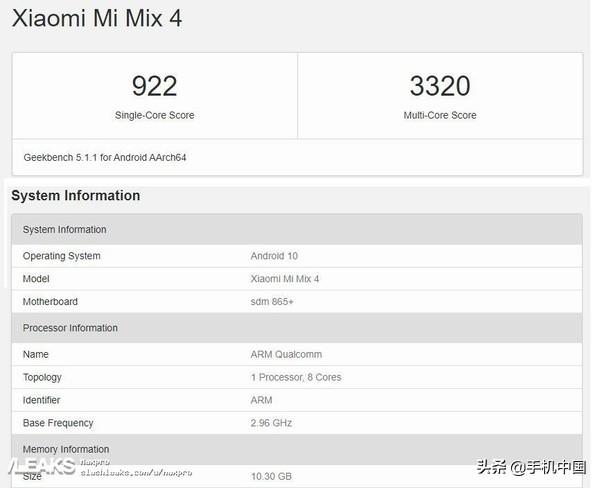Viewport: 600px width, 488px height.
Task: Click the Operating System row label
Action: pyautogui.click(x=62, y=256)
